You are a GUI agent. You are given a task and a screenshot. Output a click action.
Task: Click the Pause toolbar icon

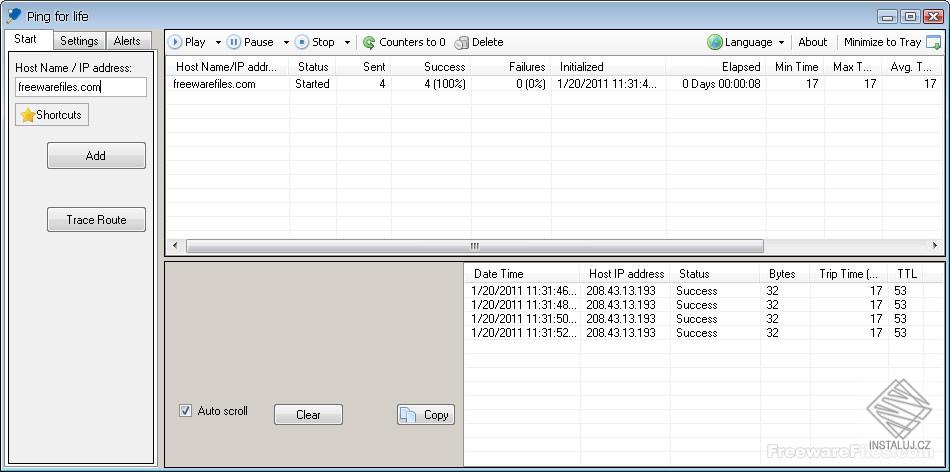233,42
